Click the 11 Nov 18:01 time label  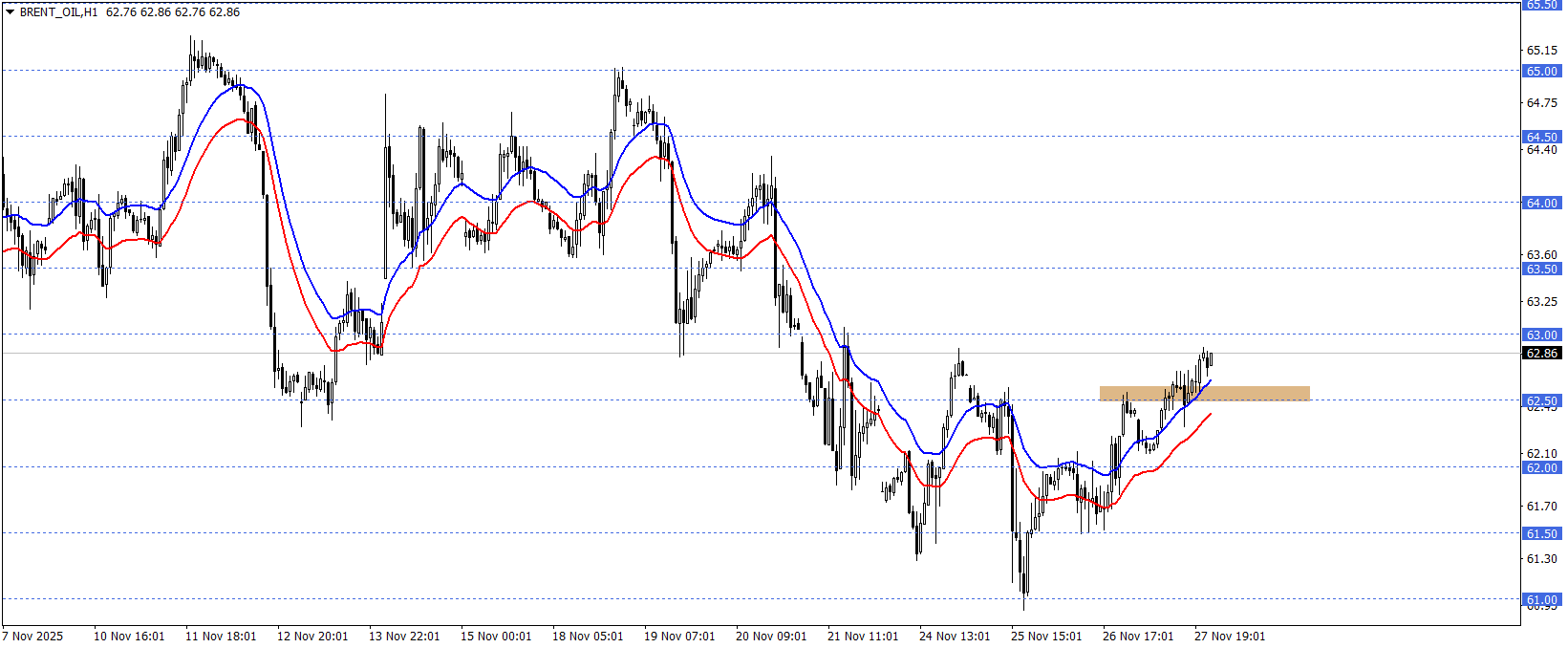(221, 636)
